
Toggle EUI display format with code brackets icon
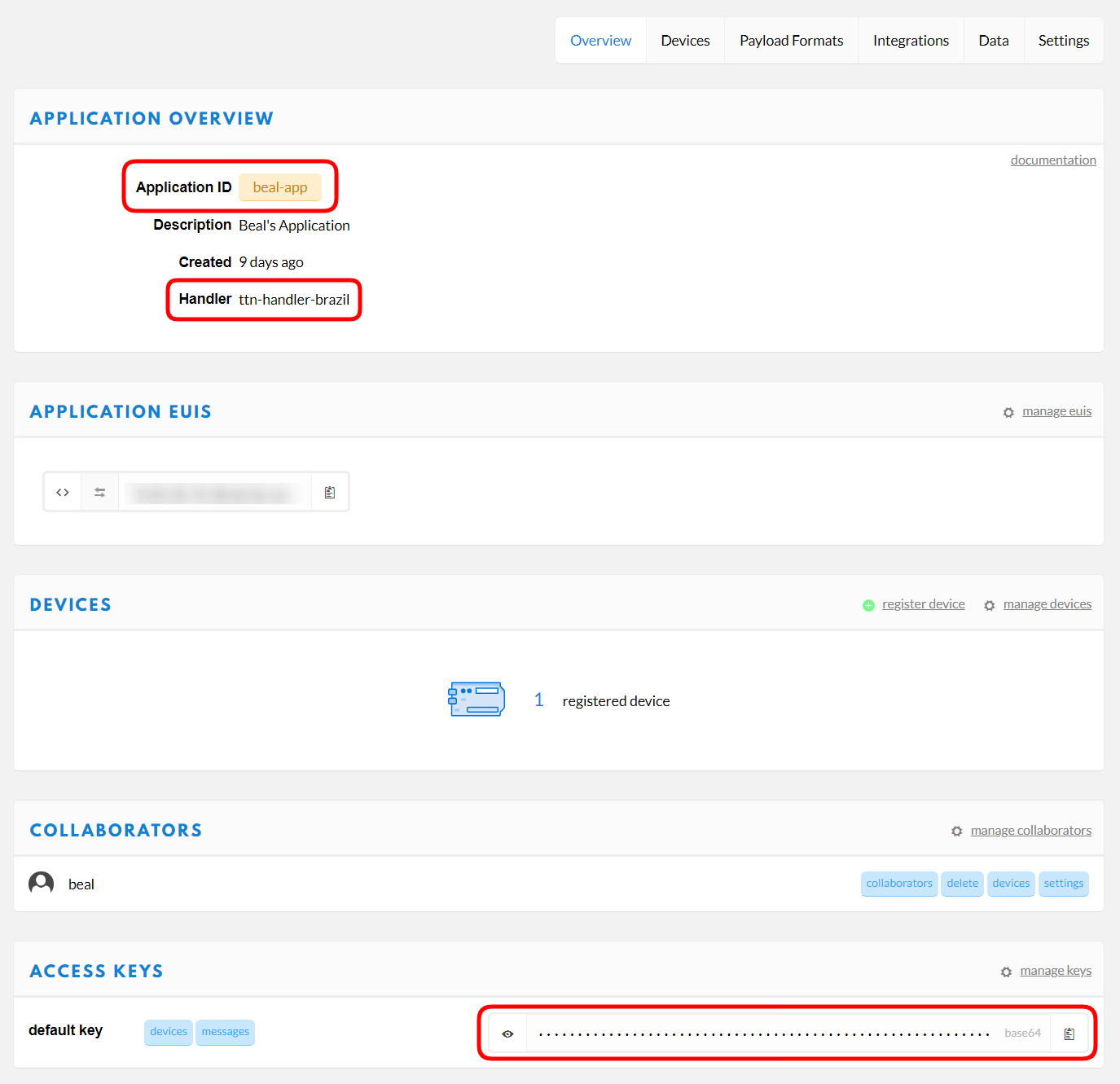pos(63,493)
